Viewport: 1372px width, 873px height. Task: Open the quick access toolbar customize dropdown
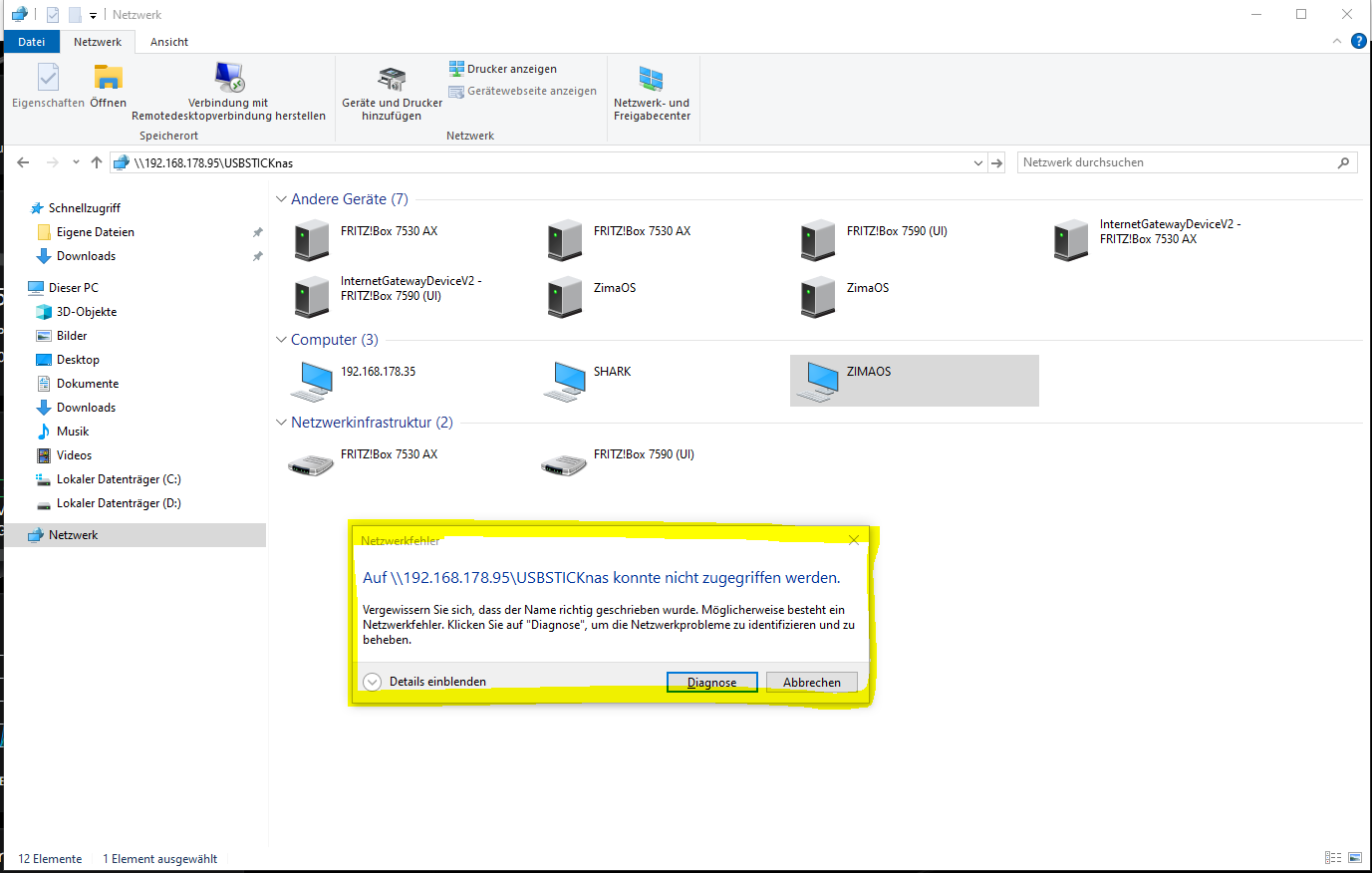[93, 15]
